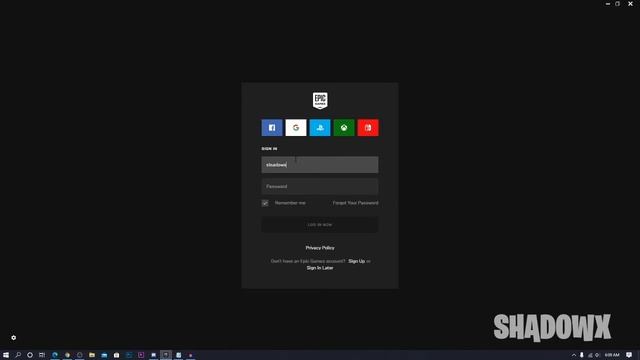This screenshot has height=360, width=640.
Task: Open the Forgot Your Password link
Action: click(355, 203)
